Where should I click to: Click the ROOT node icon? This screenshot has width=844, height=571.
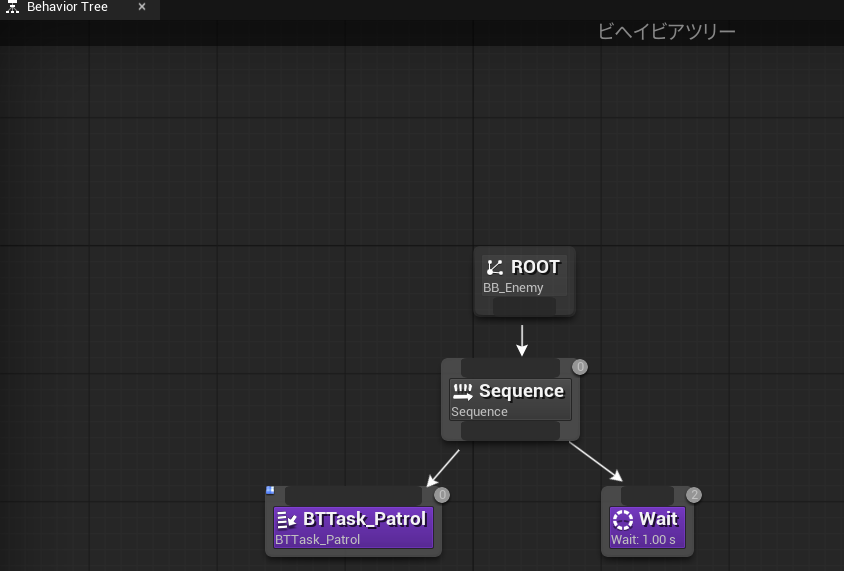(x=495, y=267)
